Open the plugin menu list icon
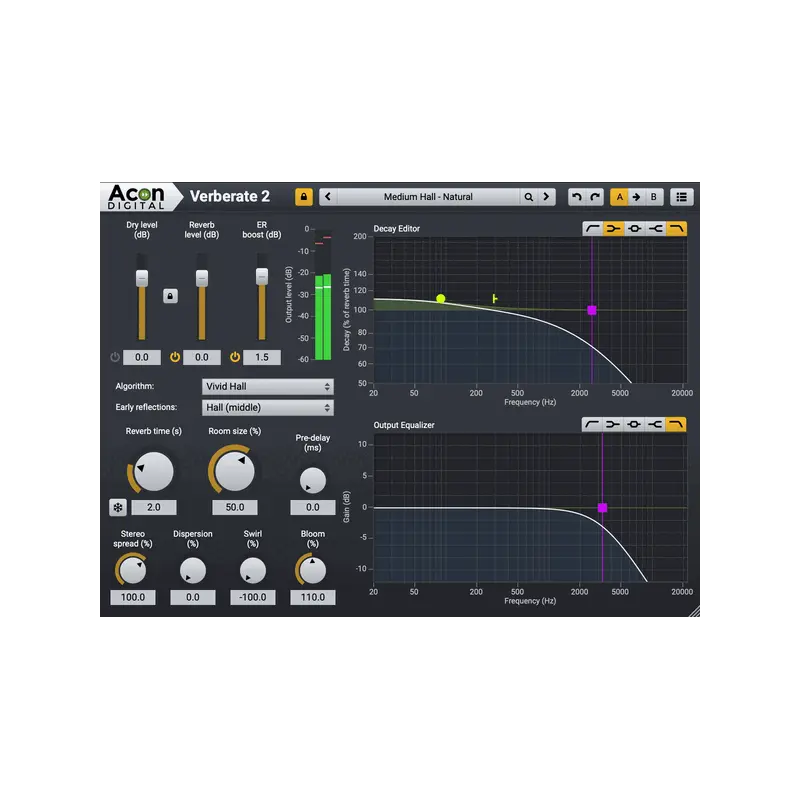 pyautogui.click(x=682, y=197)
